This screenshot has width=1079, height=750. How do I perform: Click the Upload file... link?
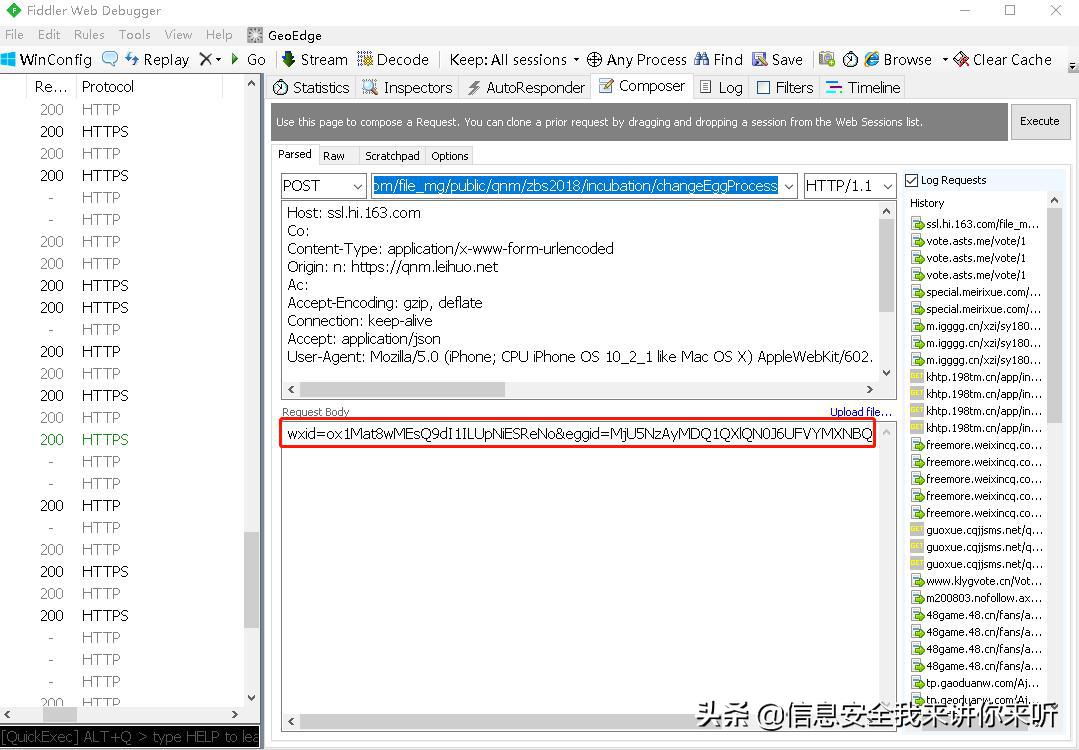tap(860, 412)
